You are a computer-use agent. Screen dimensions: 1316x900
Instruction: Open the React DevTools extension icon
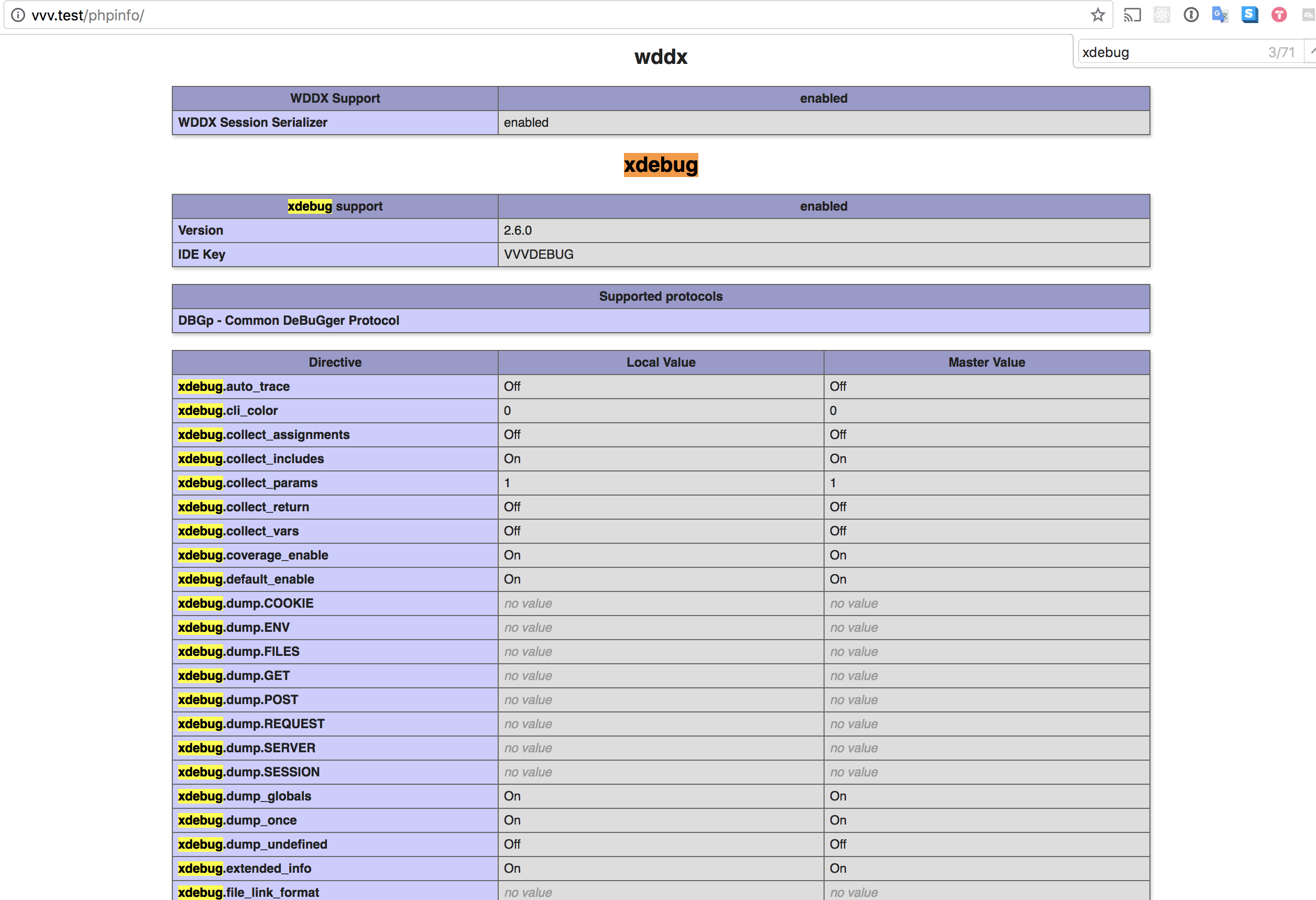1162,15
